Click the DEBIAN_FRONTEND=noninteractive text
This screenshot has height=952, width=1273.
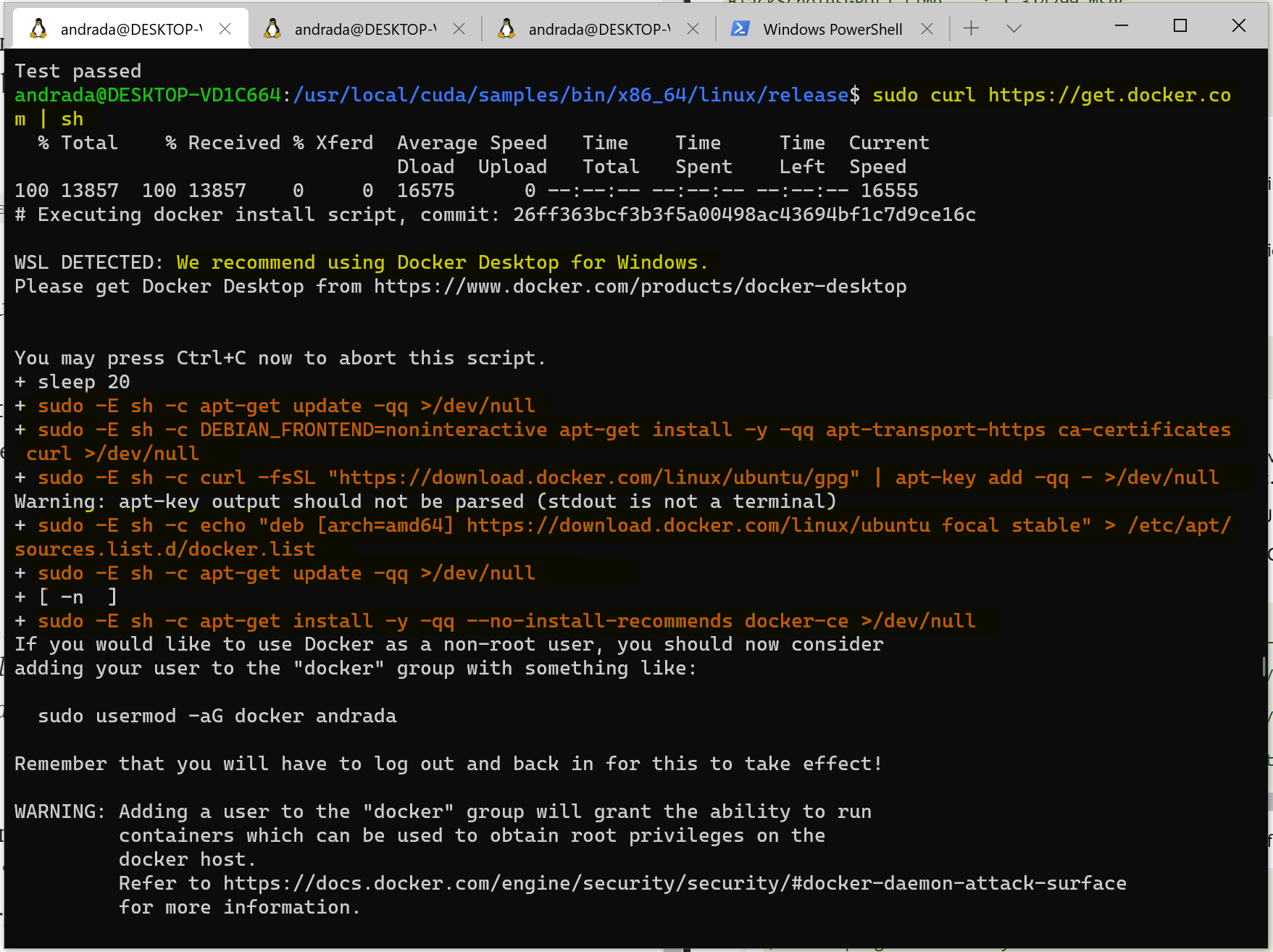(x=374, y=430)
